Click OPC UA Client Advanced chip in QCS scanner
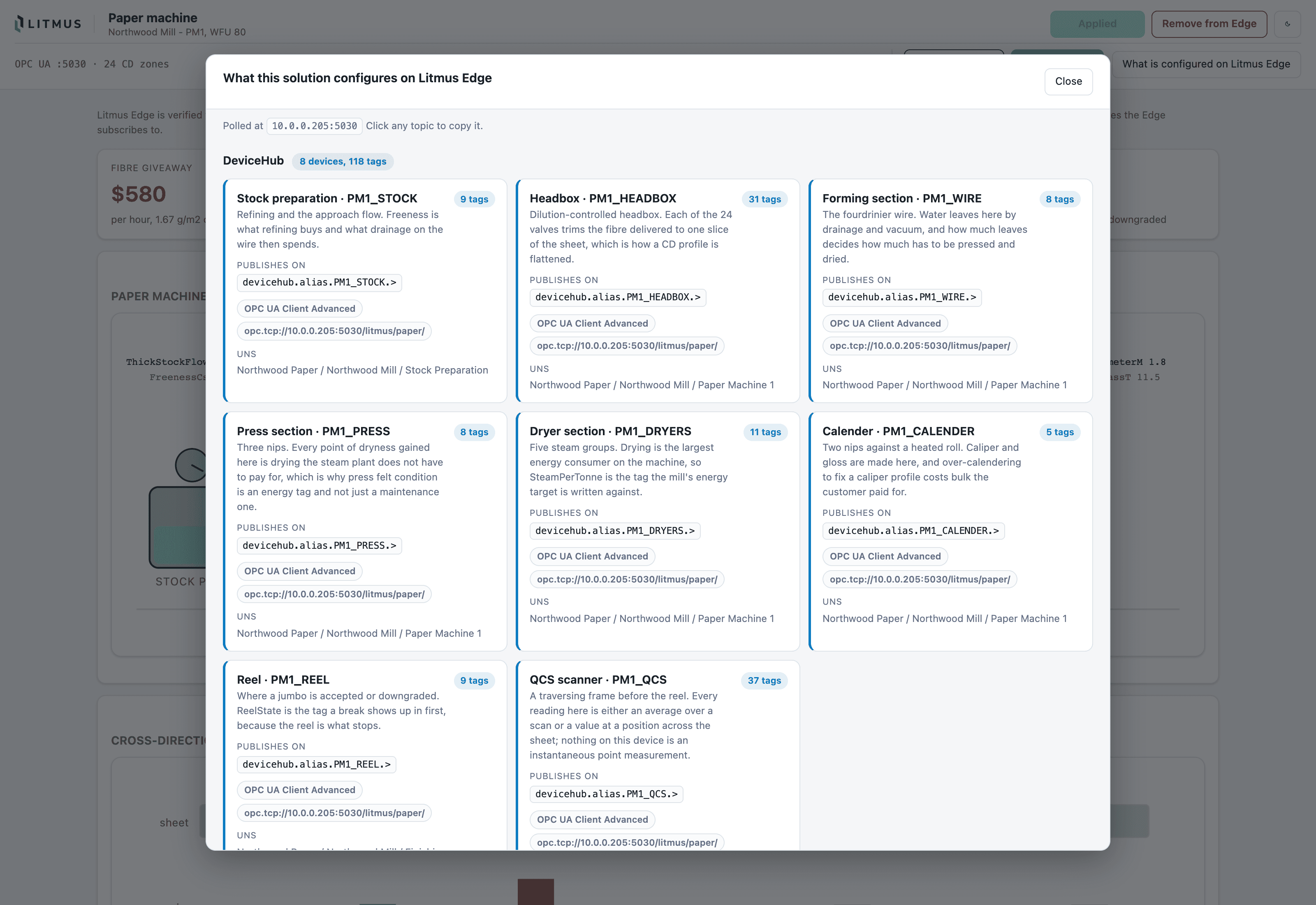The width and height of the screenshot is (1316, 905). pyautogui.click(x=592, y=819)
